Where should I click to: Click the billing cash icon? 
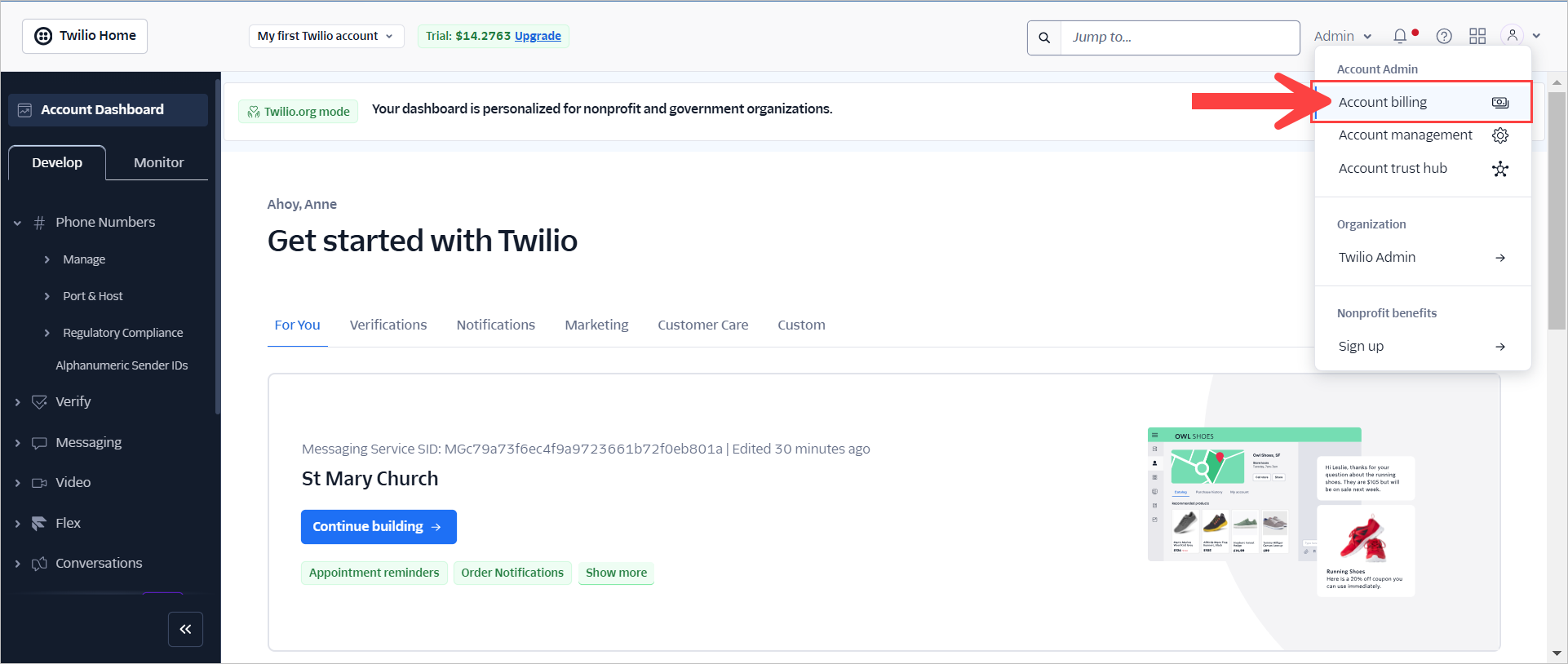coord(1500,103)
